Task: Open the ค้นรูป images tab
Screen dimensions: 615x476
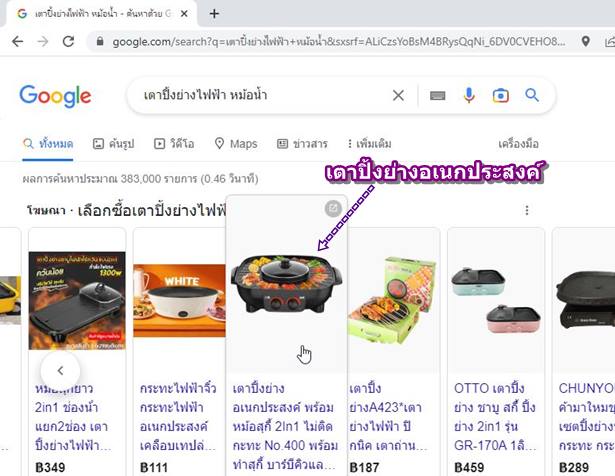Action: [x=113, y=144]
